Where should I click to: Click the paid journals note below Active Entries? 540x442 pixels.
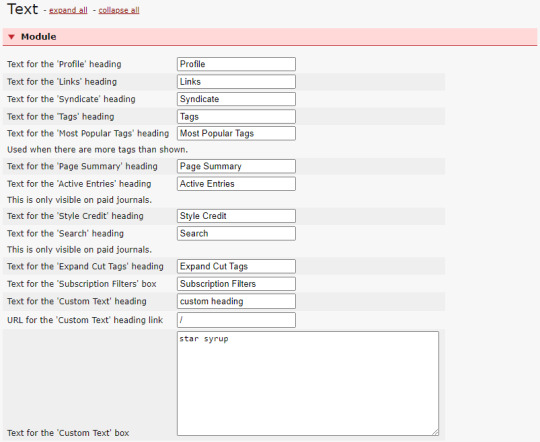coord(80,200)
